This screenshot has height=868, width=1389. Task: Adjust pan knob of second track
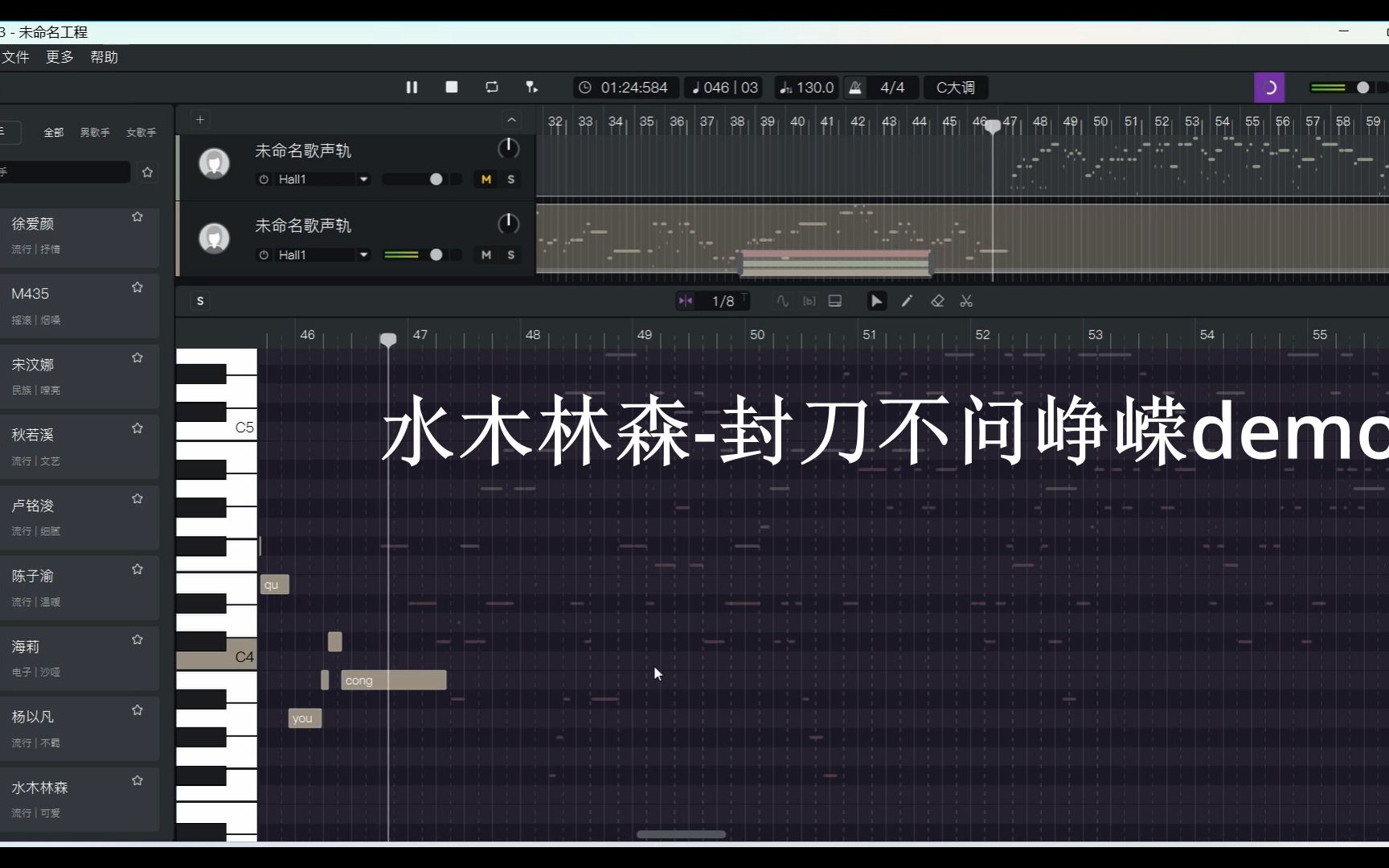pos(508,223)
